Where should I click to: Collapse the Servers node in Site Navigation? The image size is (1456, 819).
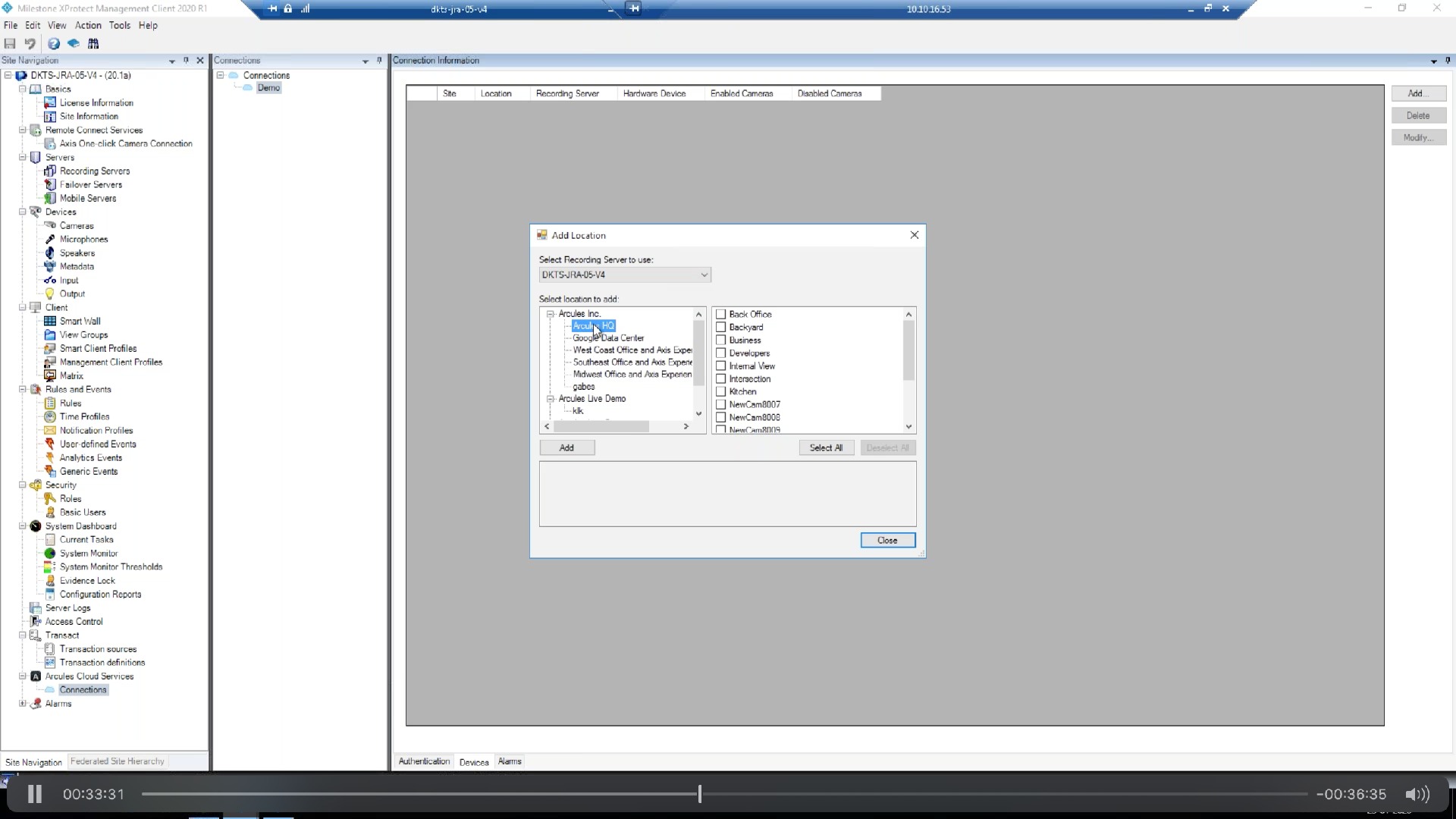coord(23,157)
